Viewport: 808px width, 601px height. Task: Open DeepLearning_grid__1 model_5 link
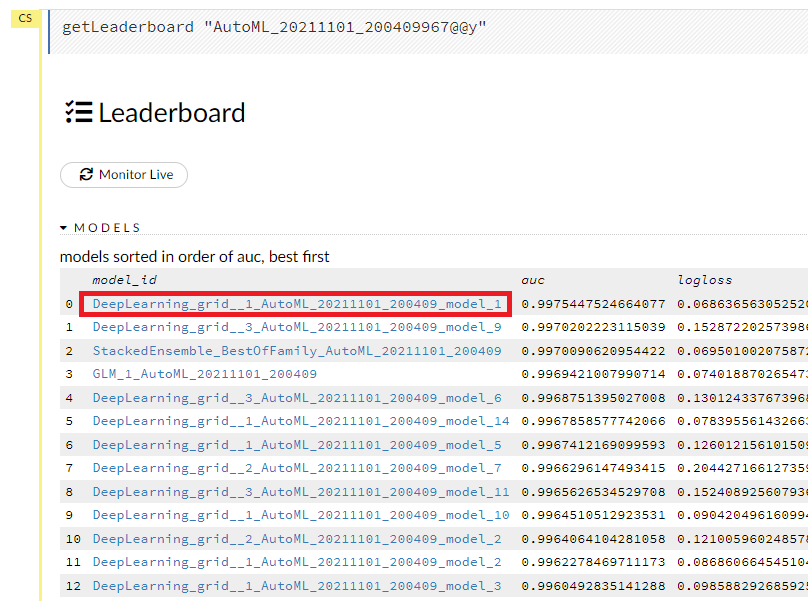coord(297,445)
